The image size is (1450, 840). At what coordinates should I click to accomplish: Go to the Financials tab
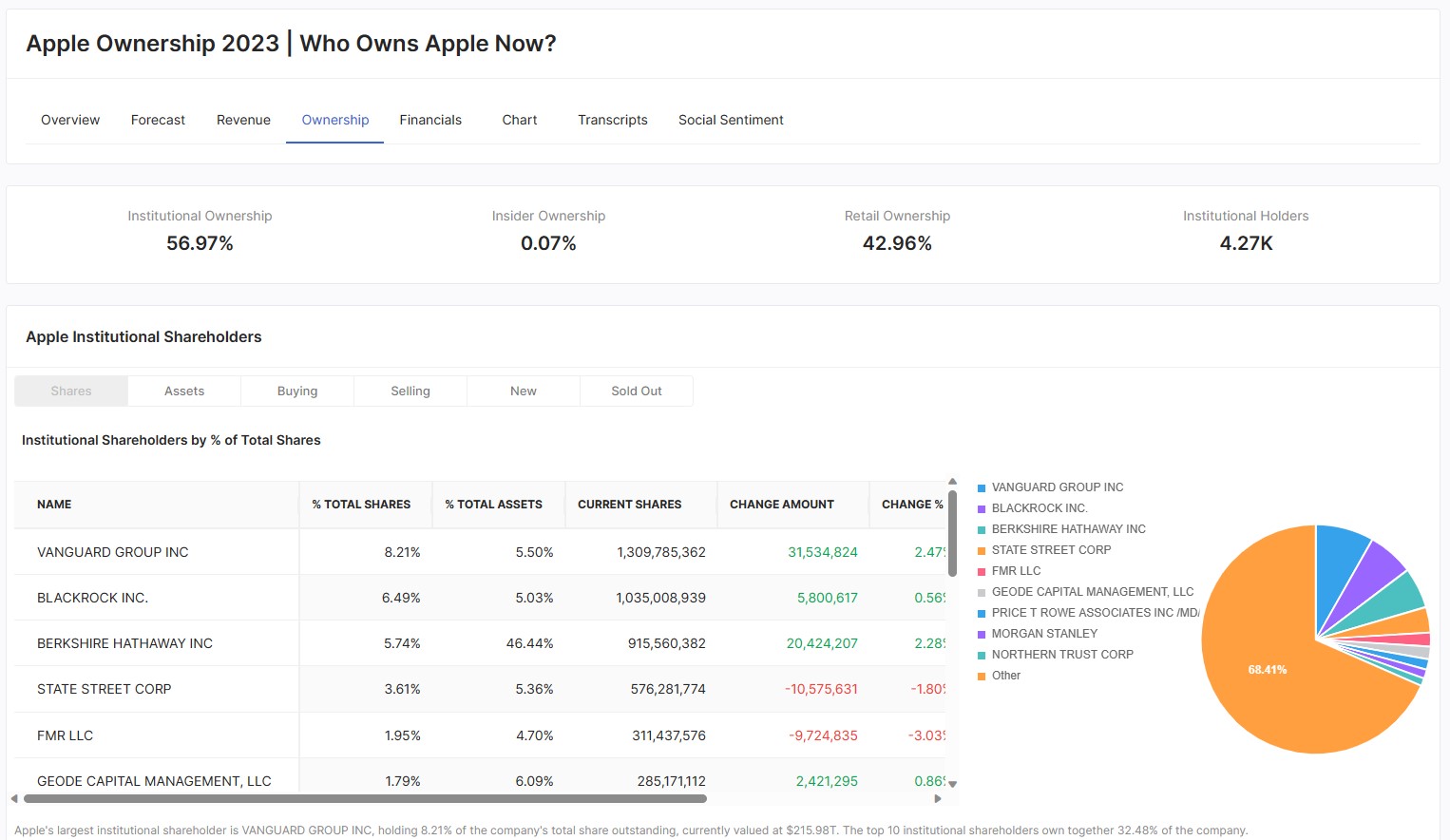(x=430, y=120)
